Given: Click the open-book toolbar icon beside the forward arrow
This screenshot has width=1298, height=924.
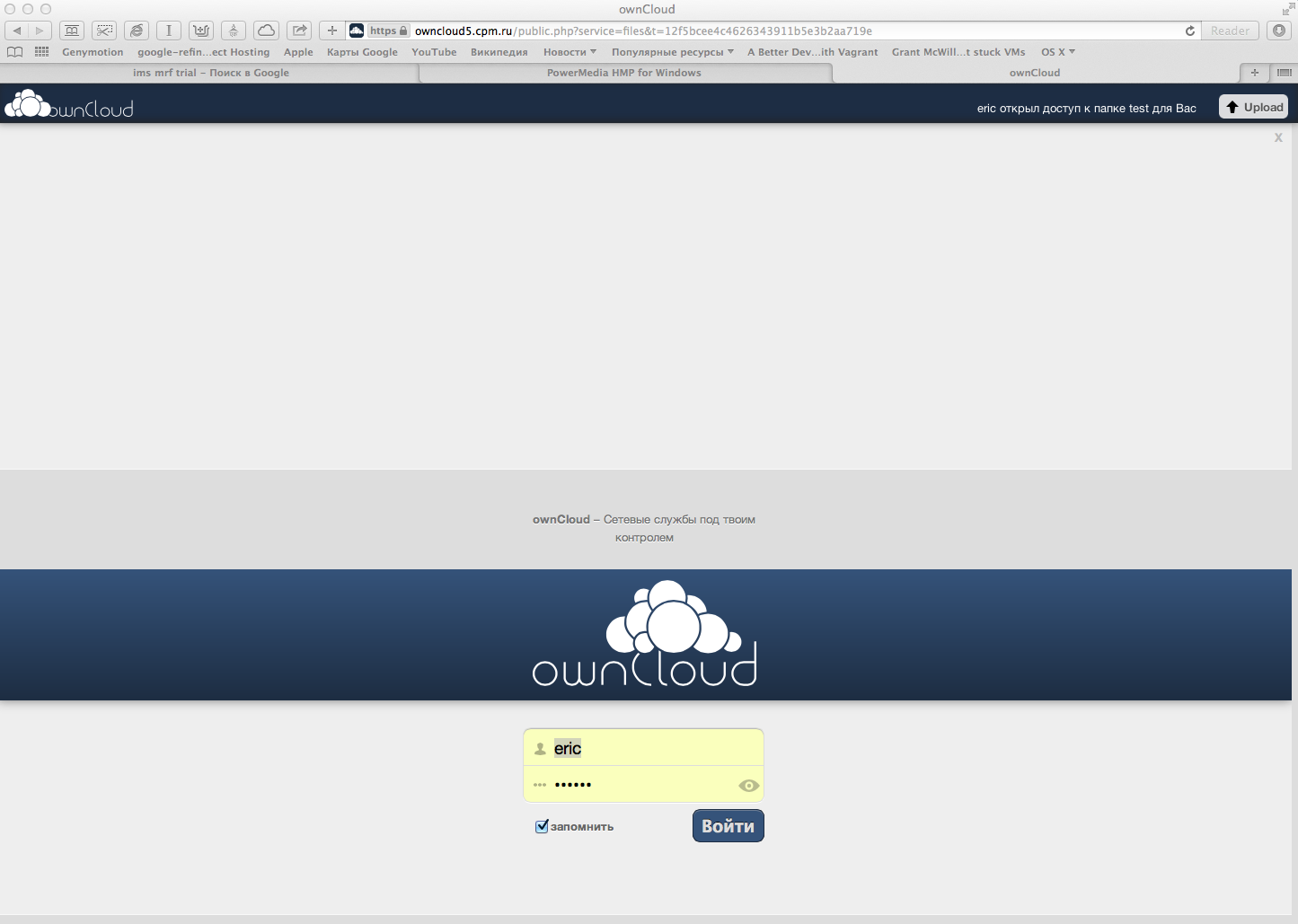Looking at the screenshot, I should [72, 31].
